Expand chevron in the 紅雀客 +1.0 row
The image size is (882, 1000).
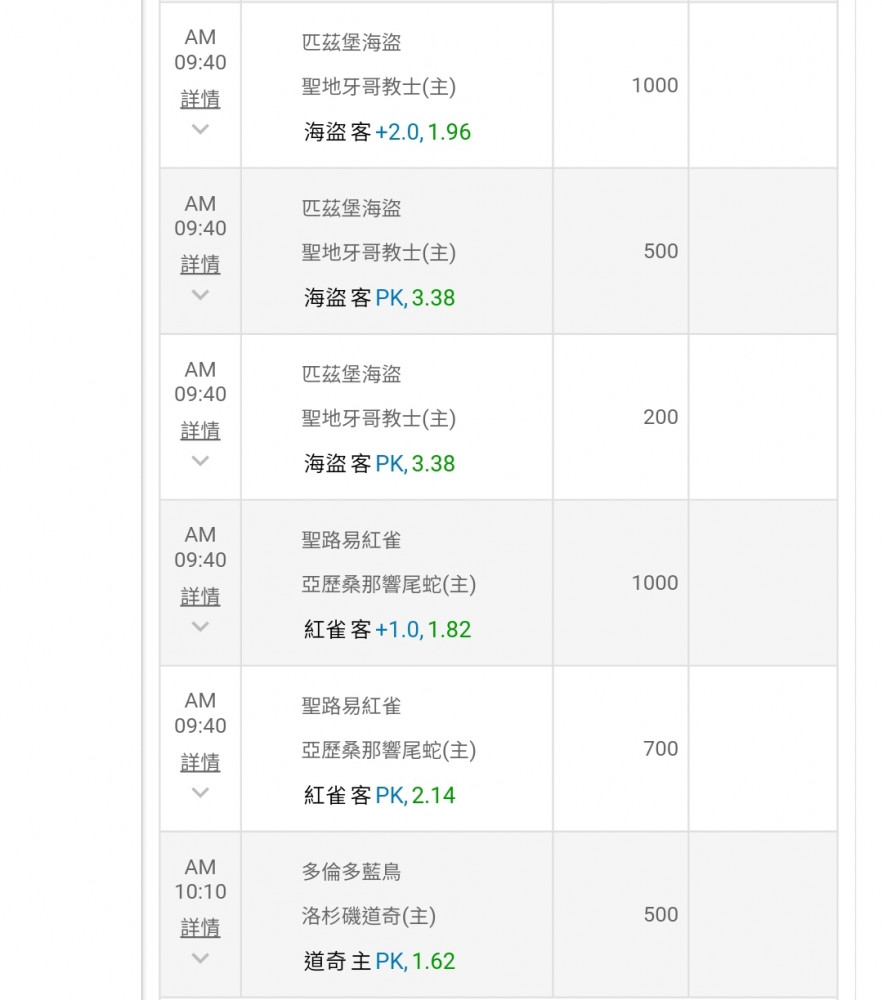(x=200, y=627)
